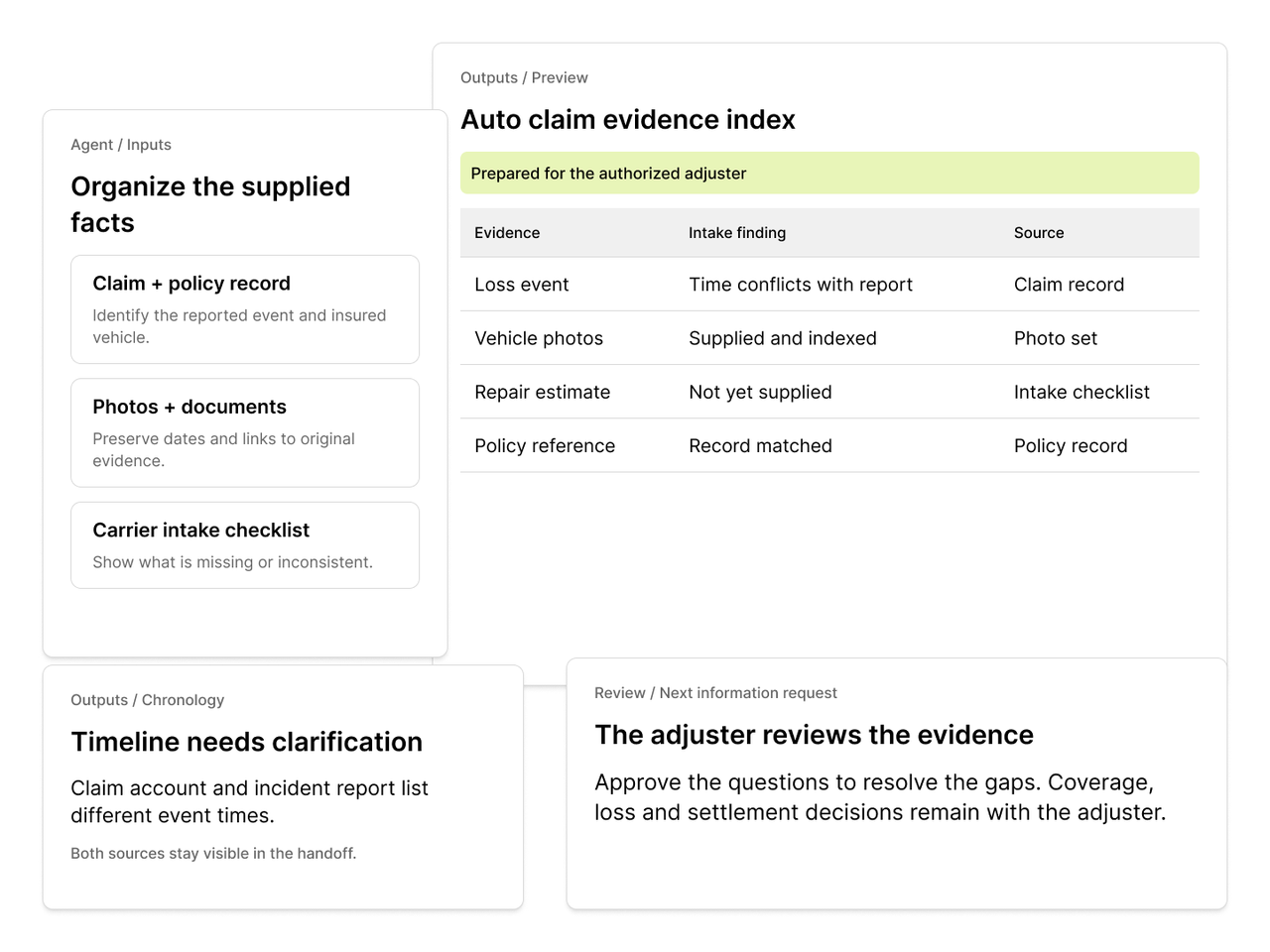Click 'Not yet supplied' finding
This screenshot has height=952, width=1270.
(x=760, y=392)
